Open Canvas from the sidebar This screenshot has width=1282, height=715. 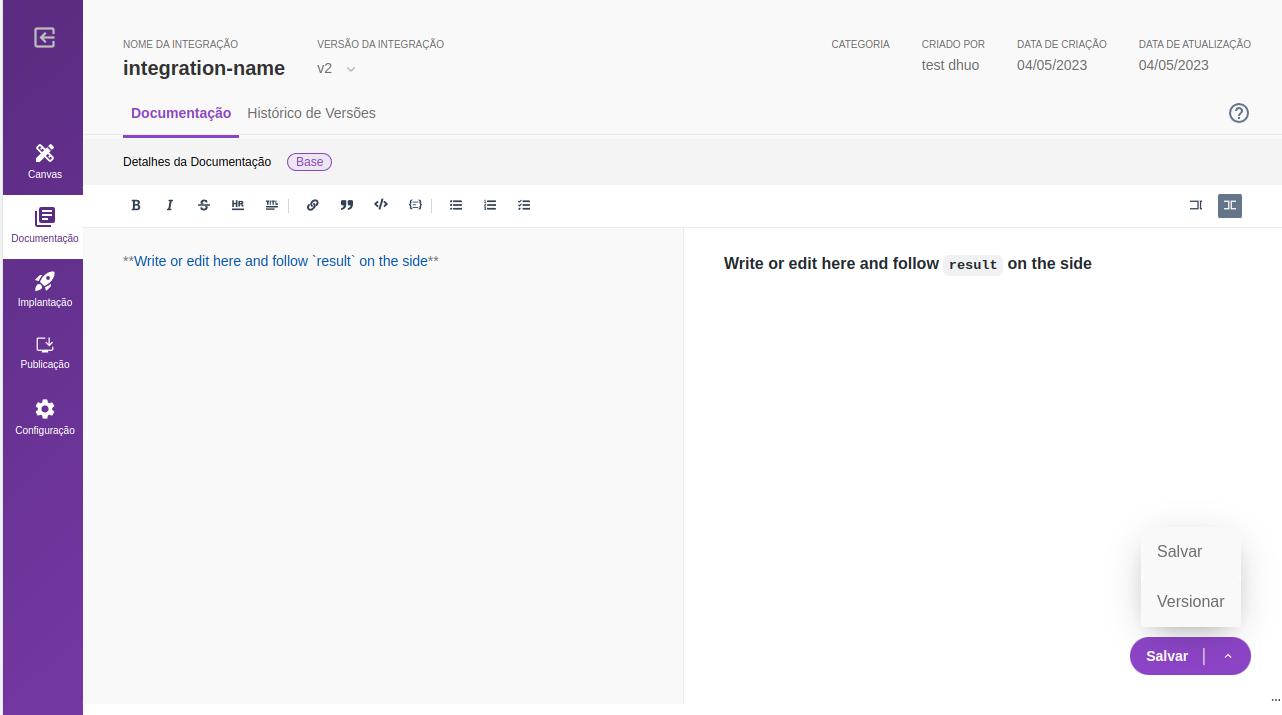[44, 162]
